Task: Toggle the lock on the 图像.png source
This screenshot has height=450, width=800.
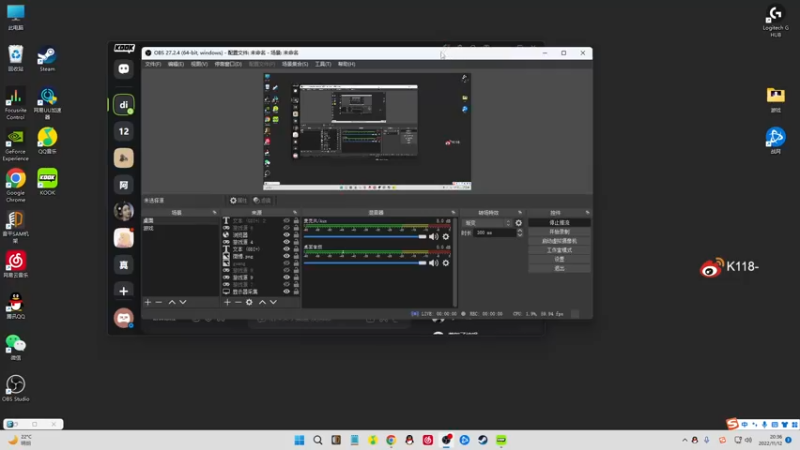Action: (x=296, y=256)
